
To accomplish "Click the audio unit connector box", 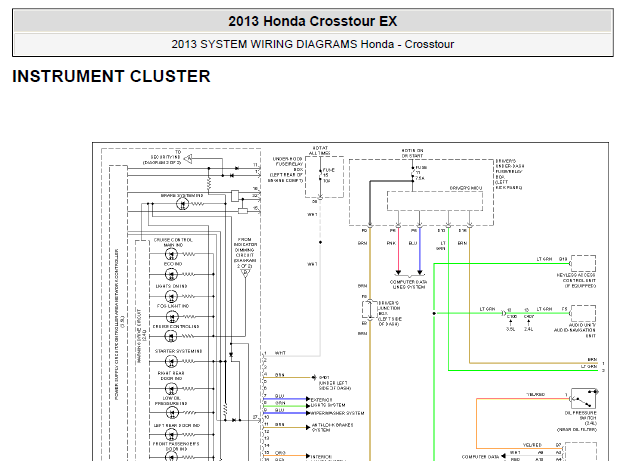I will click(x=583, y=313).
